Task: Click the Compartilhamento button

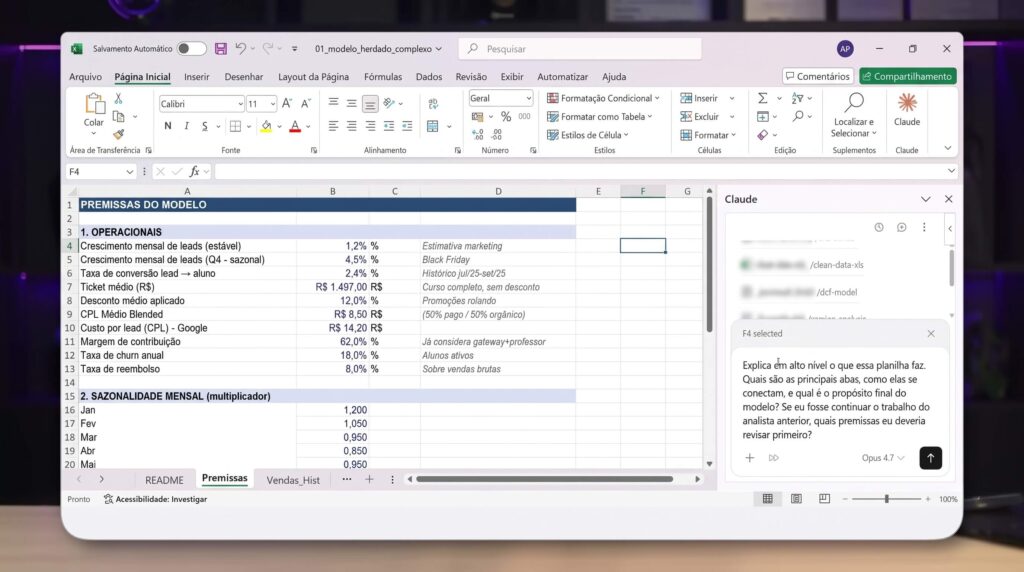Action: [908, 76]
